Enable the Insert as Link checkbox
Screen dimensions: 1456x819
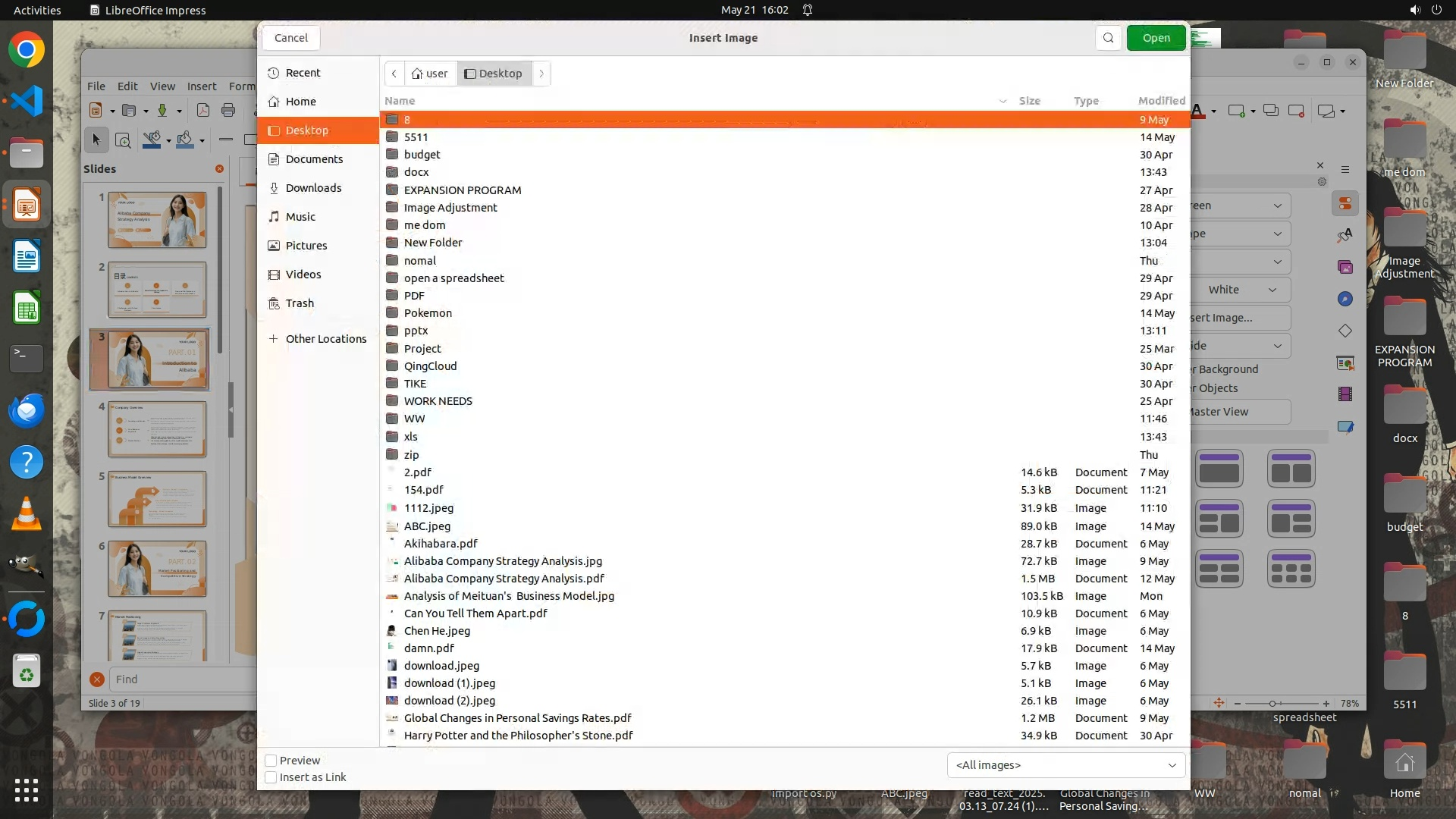coord(271,777)
